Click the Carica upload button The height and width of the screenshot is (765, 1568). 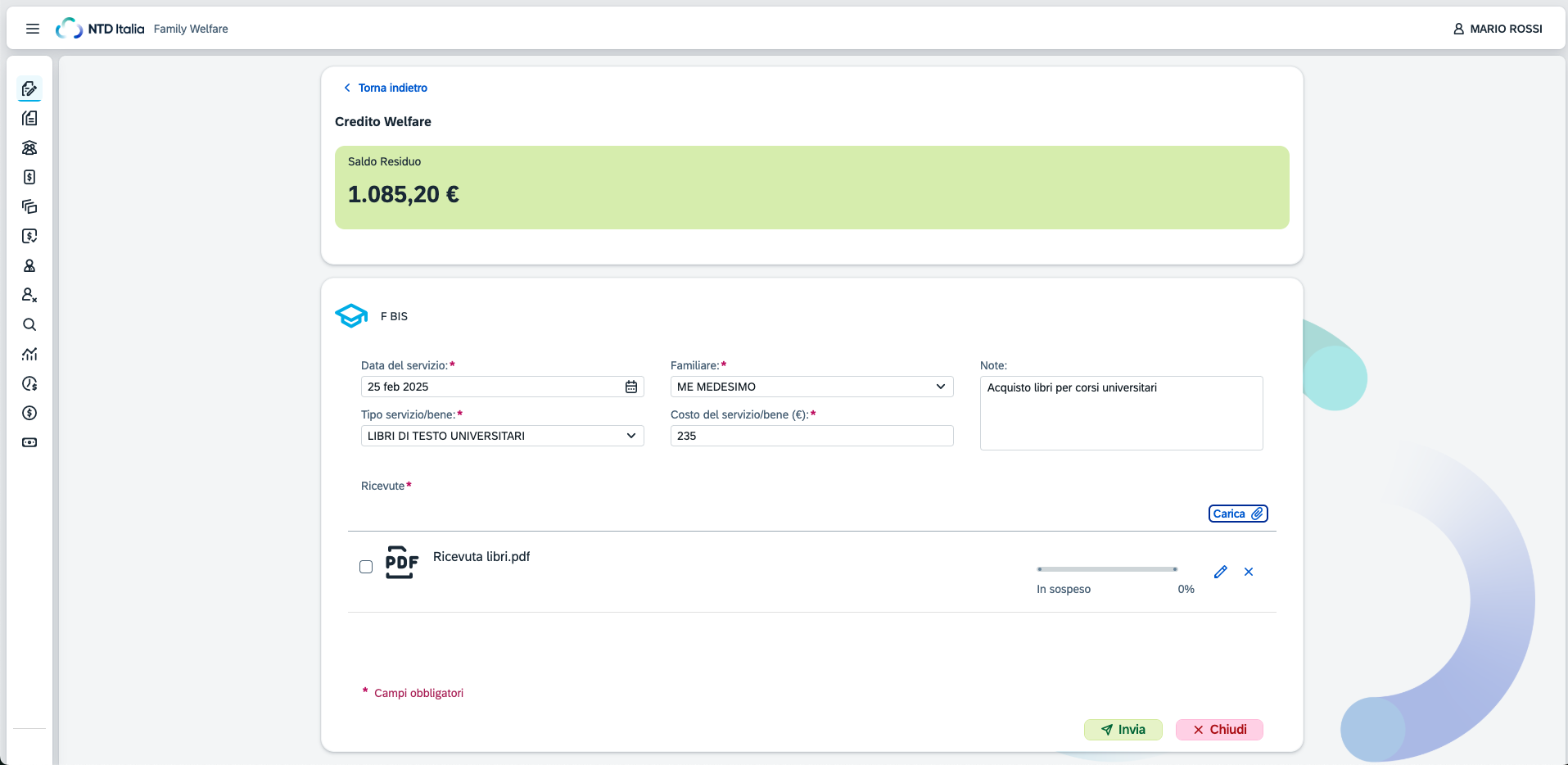pyautogui.click(x=1238, y=514)
